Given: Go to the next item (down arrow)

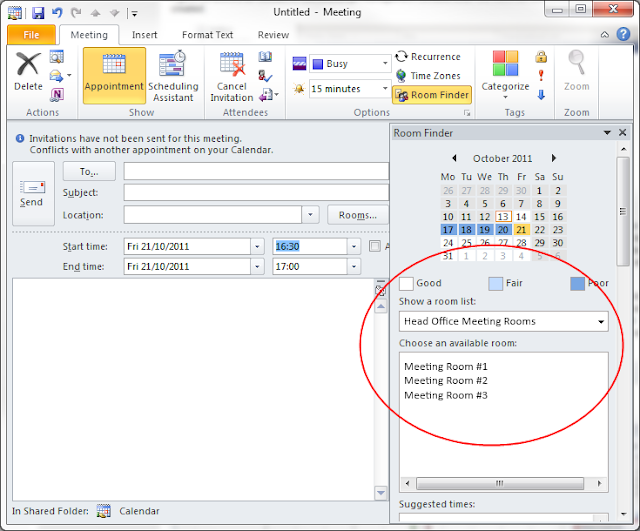Looking at the screenshot, I should pos(115,13).
